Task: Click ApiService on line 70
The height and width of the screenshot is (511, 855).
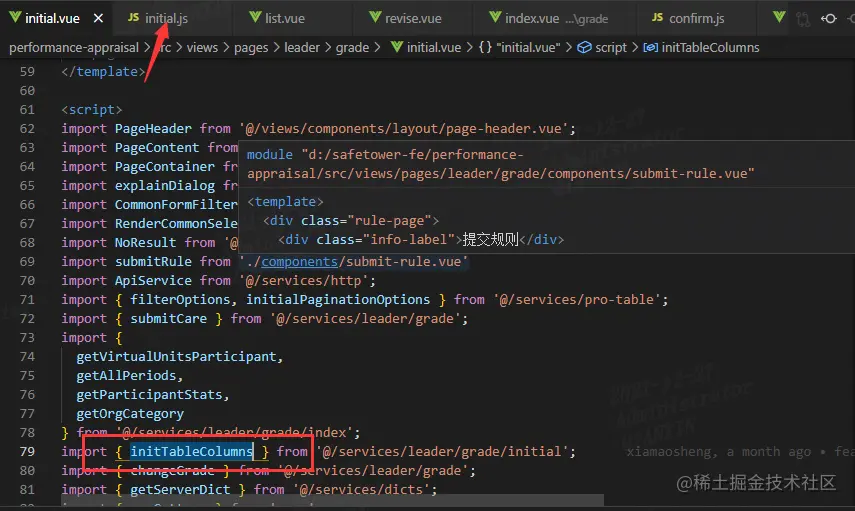Action: click(x=153, y=281)
